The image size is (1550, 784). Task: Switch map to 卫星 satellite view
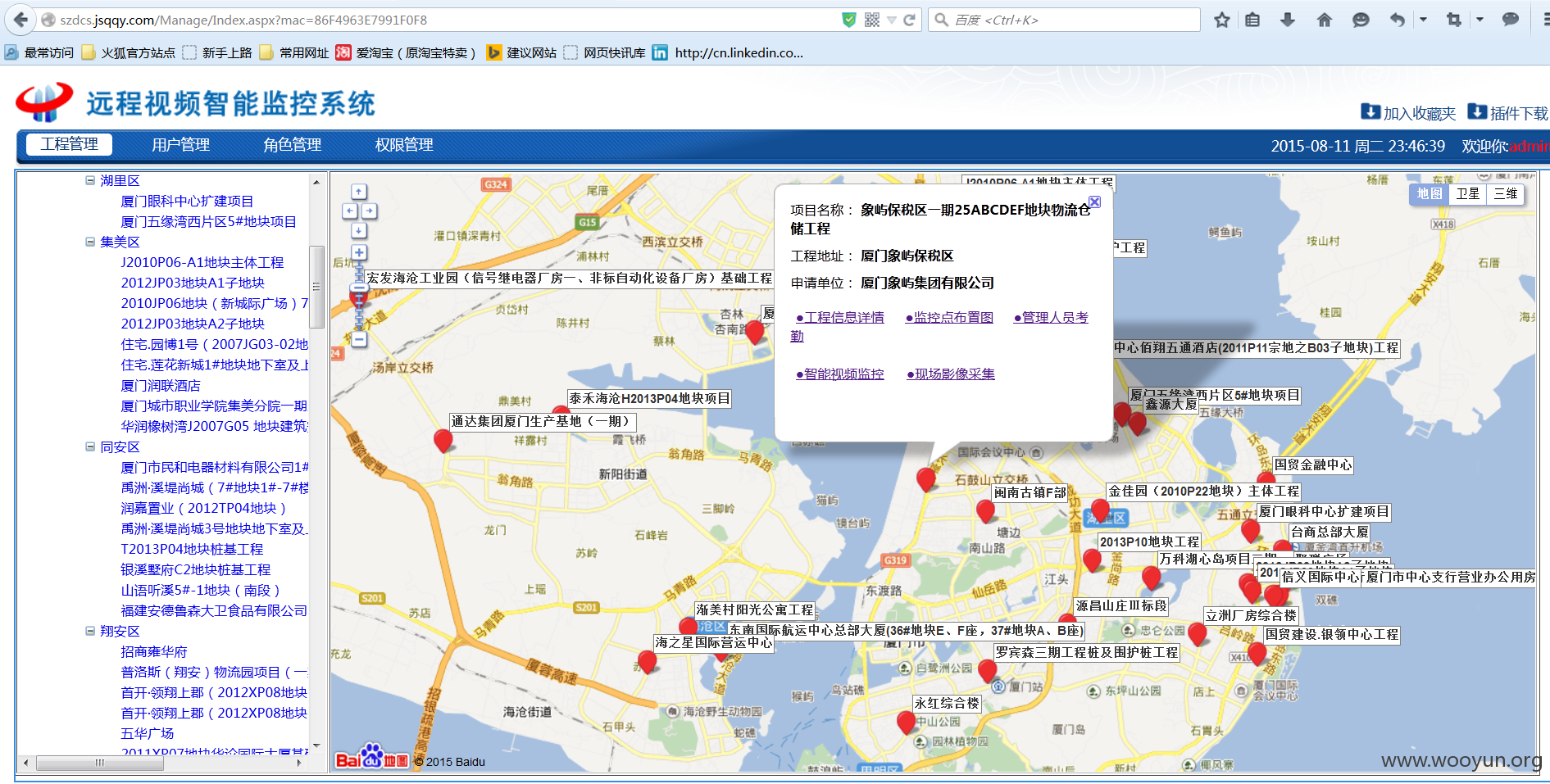(1467, 194)
